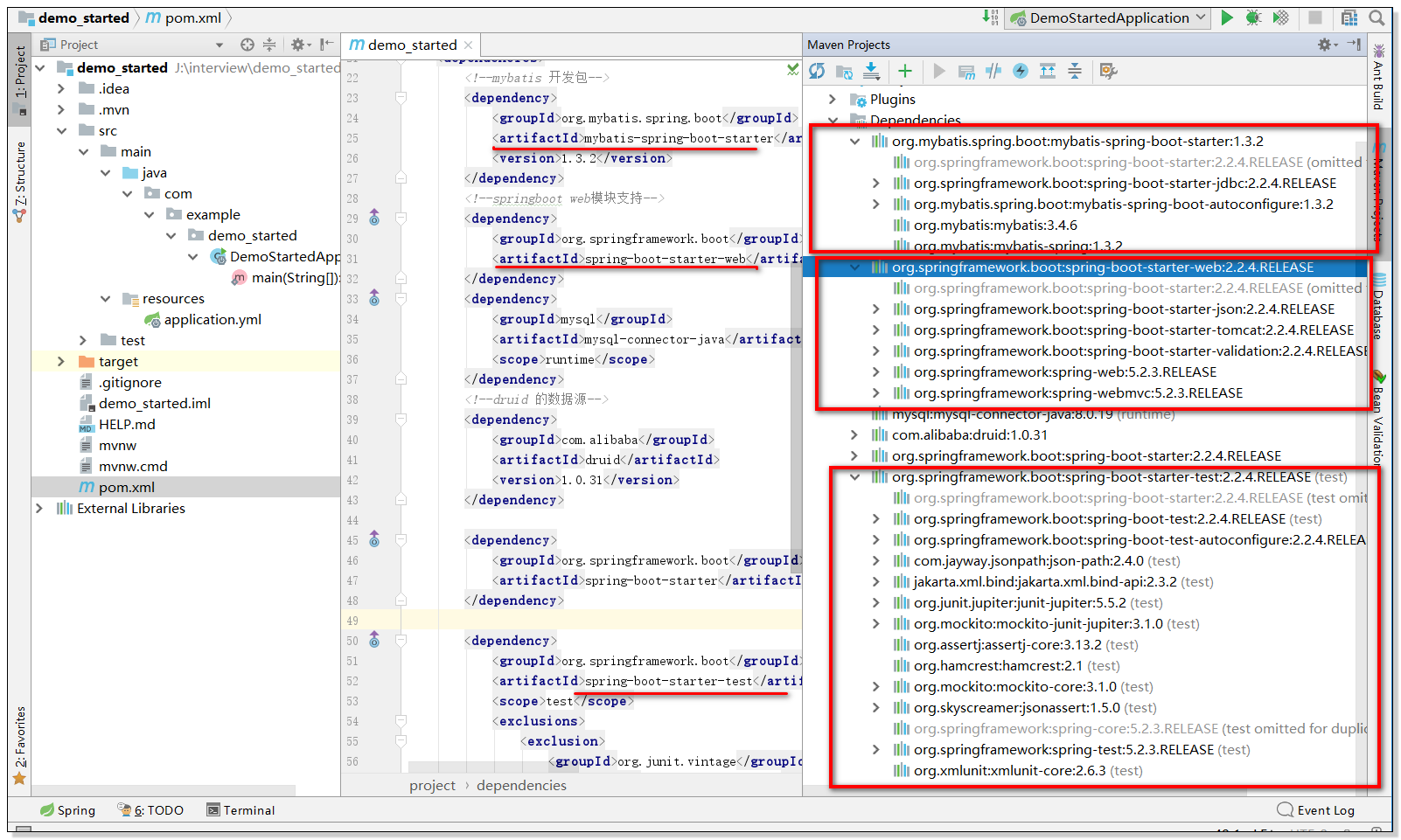Run with coverage icon
Image resolution: width=1401 pixels, height=840 pixels.
pos(1281,17)
